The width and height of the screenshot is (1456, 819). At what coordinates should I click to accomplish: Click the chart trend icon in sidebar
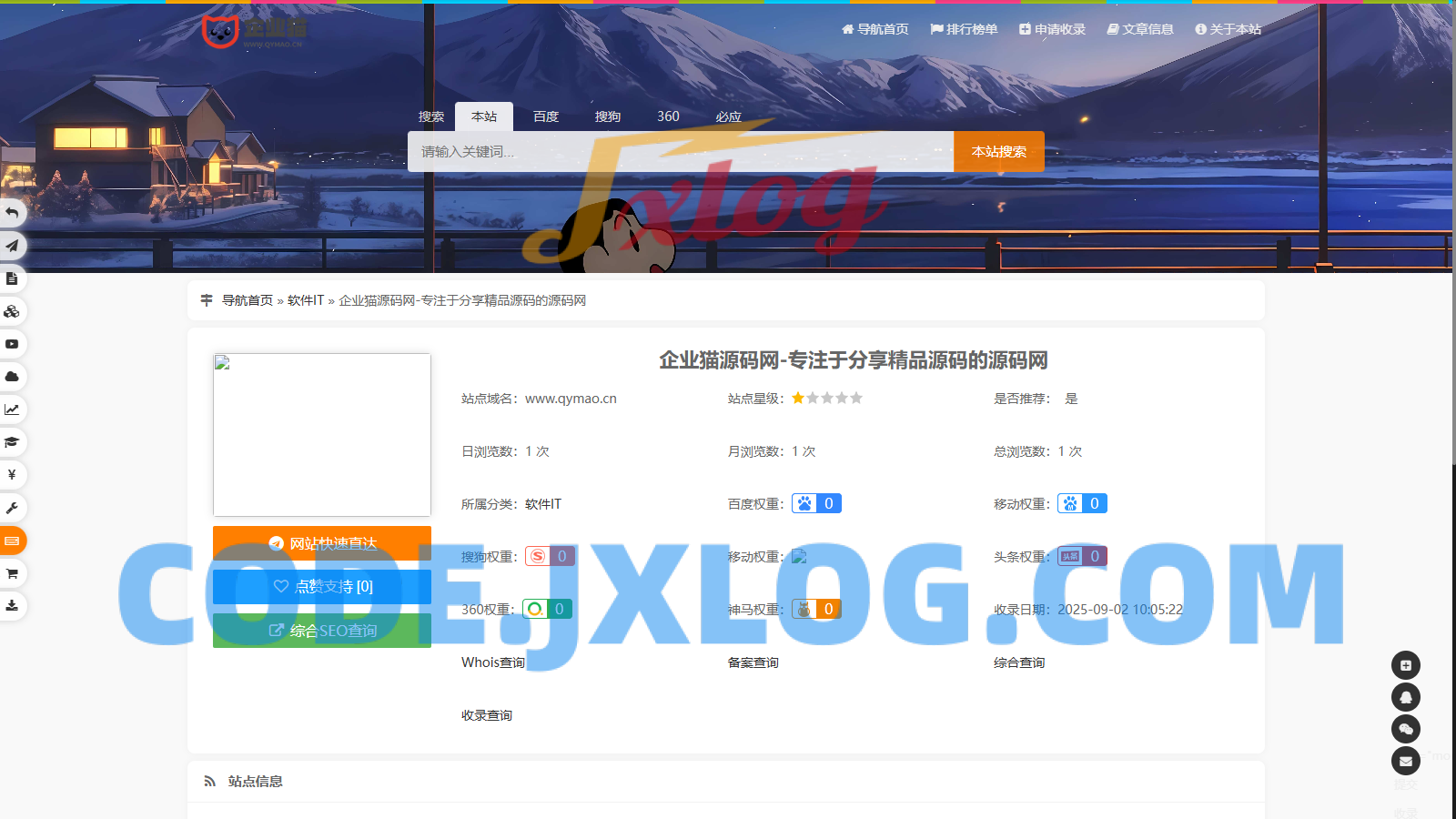pyautogui.click(x=12, y=409)
